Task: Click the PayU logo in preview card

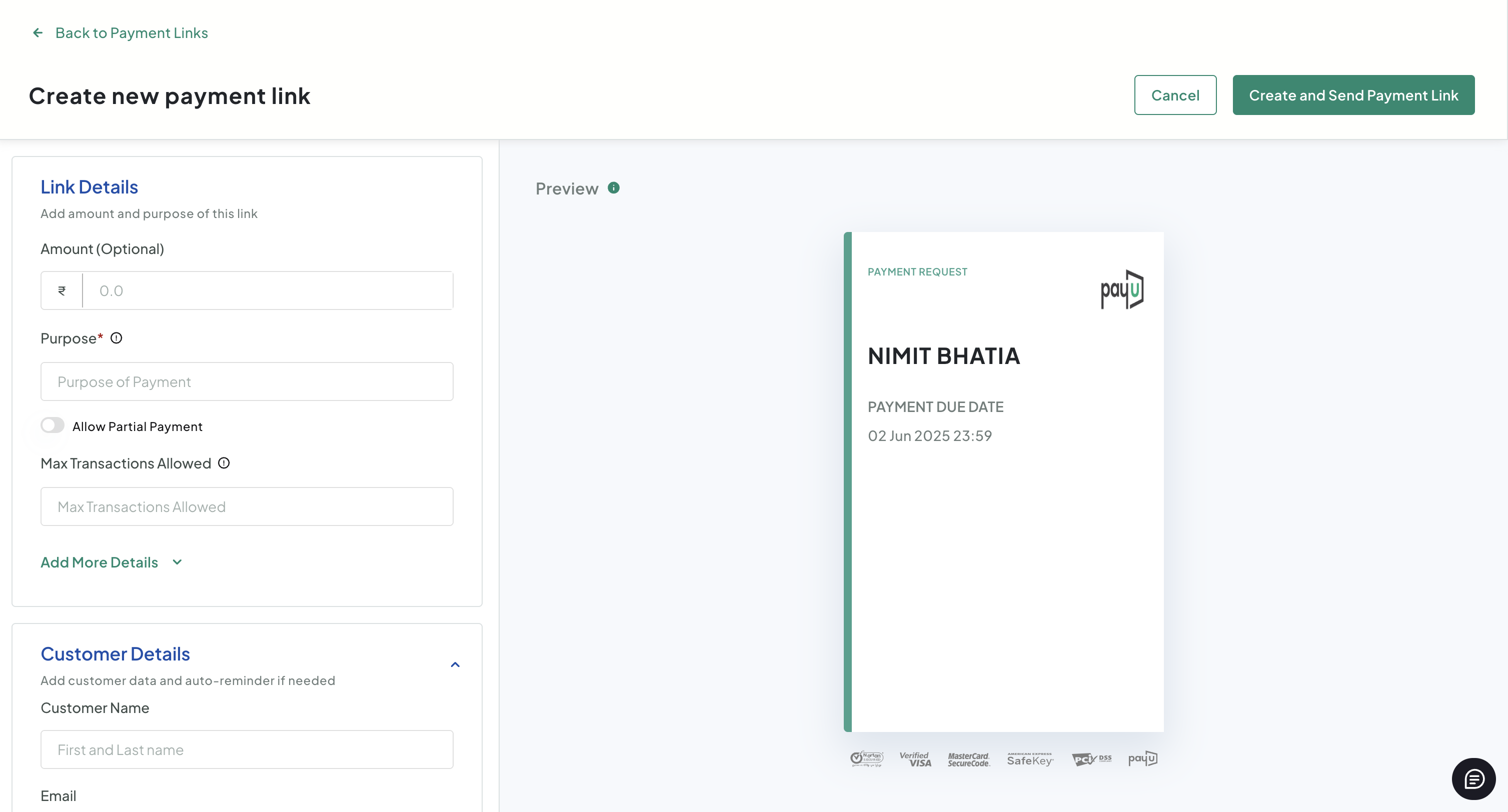Action: click(x=1122, y=289)
